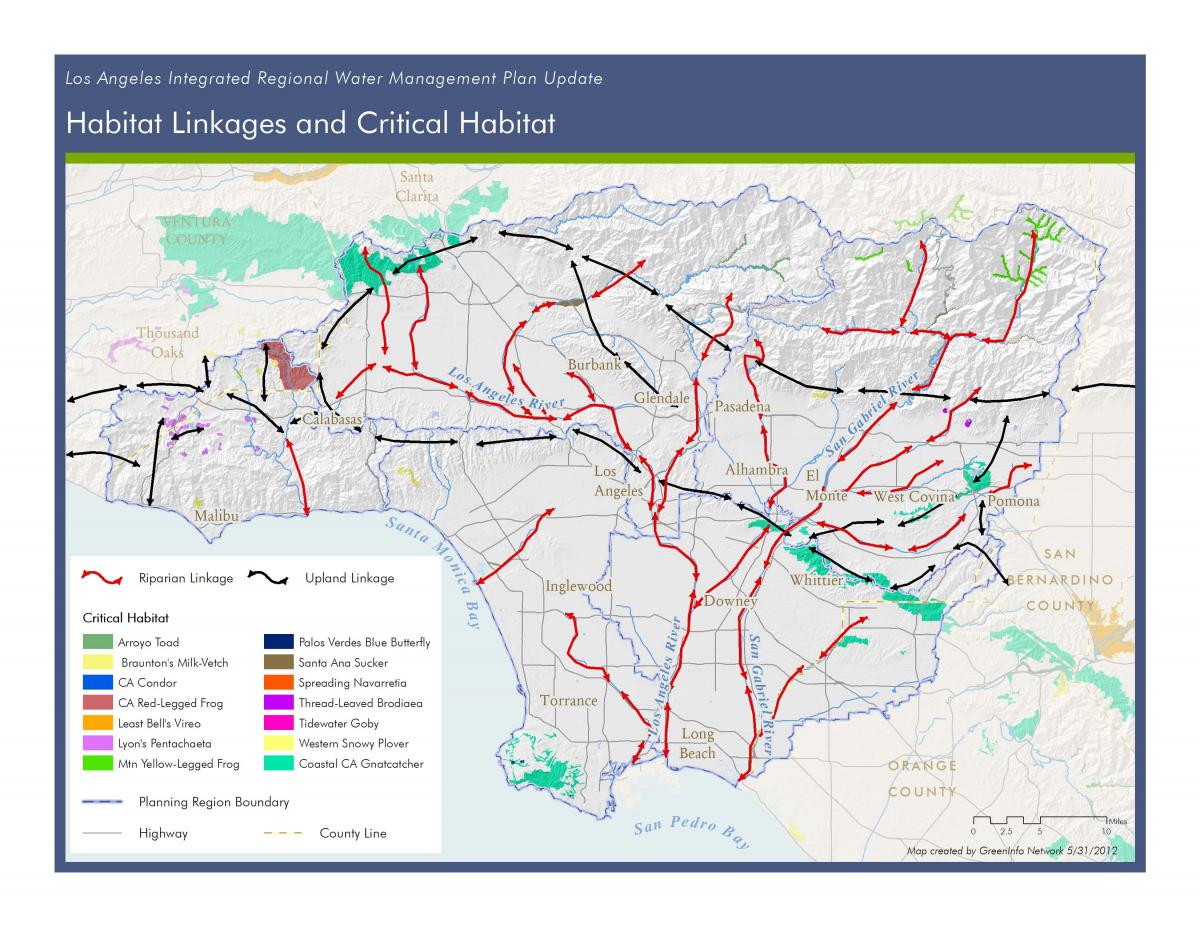1200x927 pixels.
Task: Click the Glendale map label
Action: [662, 398]
